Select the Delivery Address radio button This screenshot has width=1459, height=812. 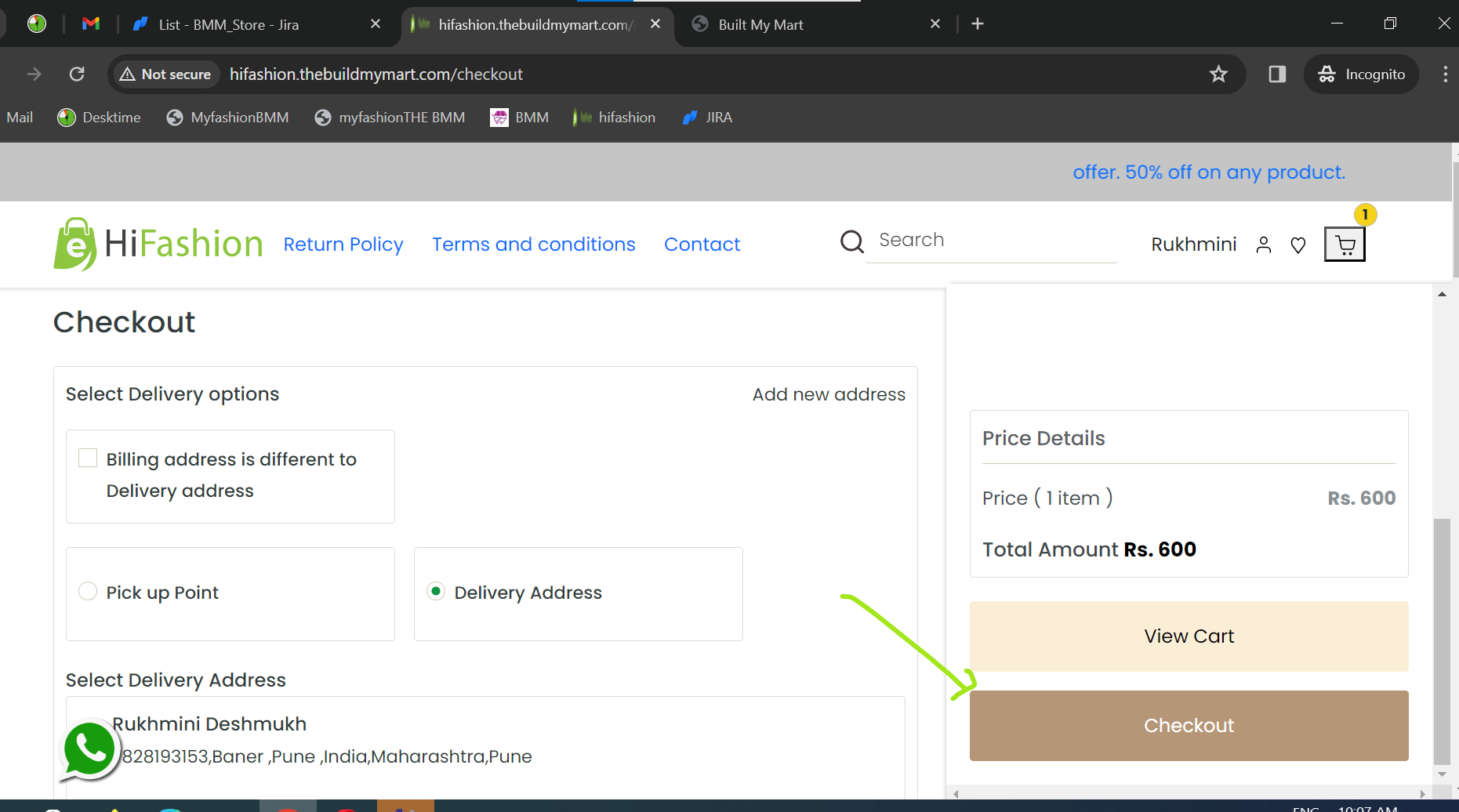point(436,591)
